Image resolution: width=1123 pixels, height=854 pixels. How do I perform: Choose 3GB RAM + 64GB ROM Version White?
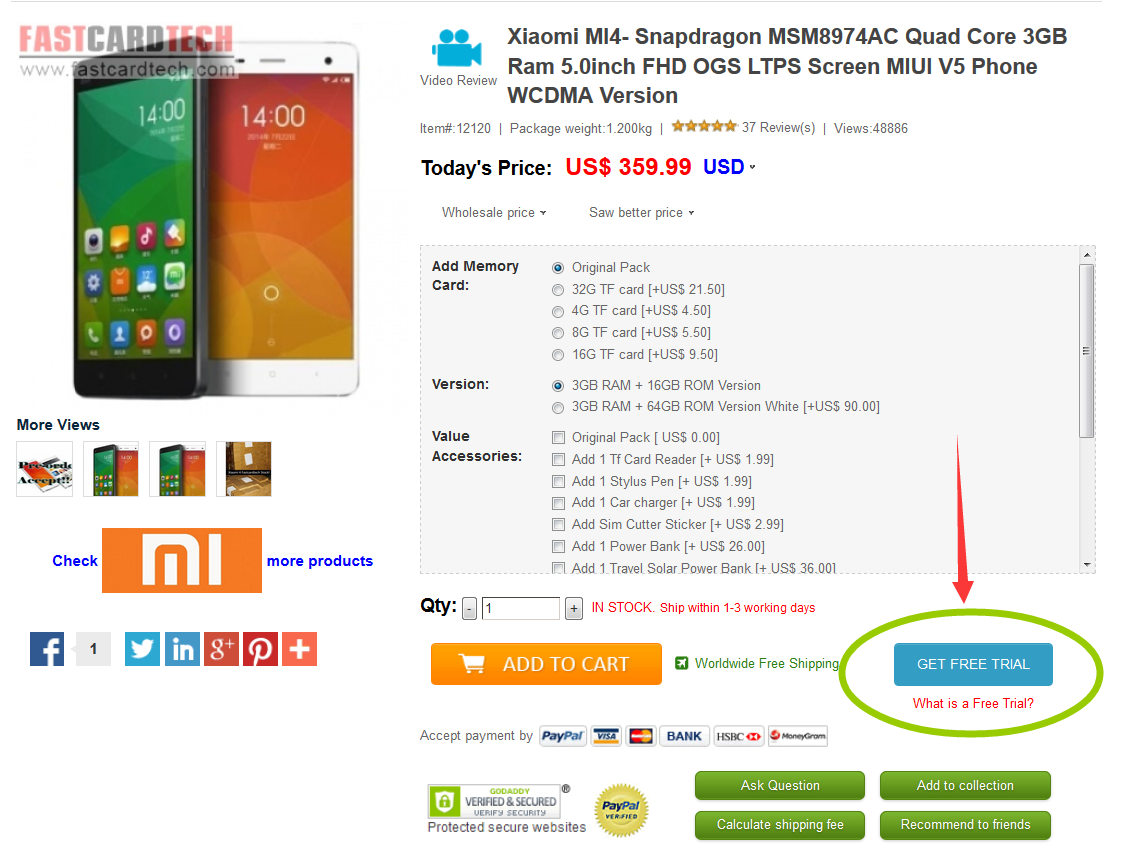pos(558,408)
